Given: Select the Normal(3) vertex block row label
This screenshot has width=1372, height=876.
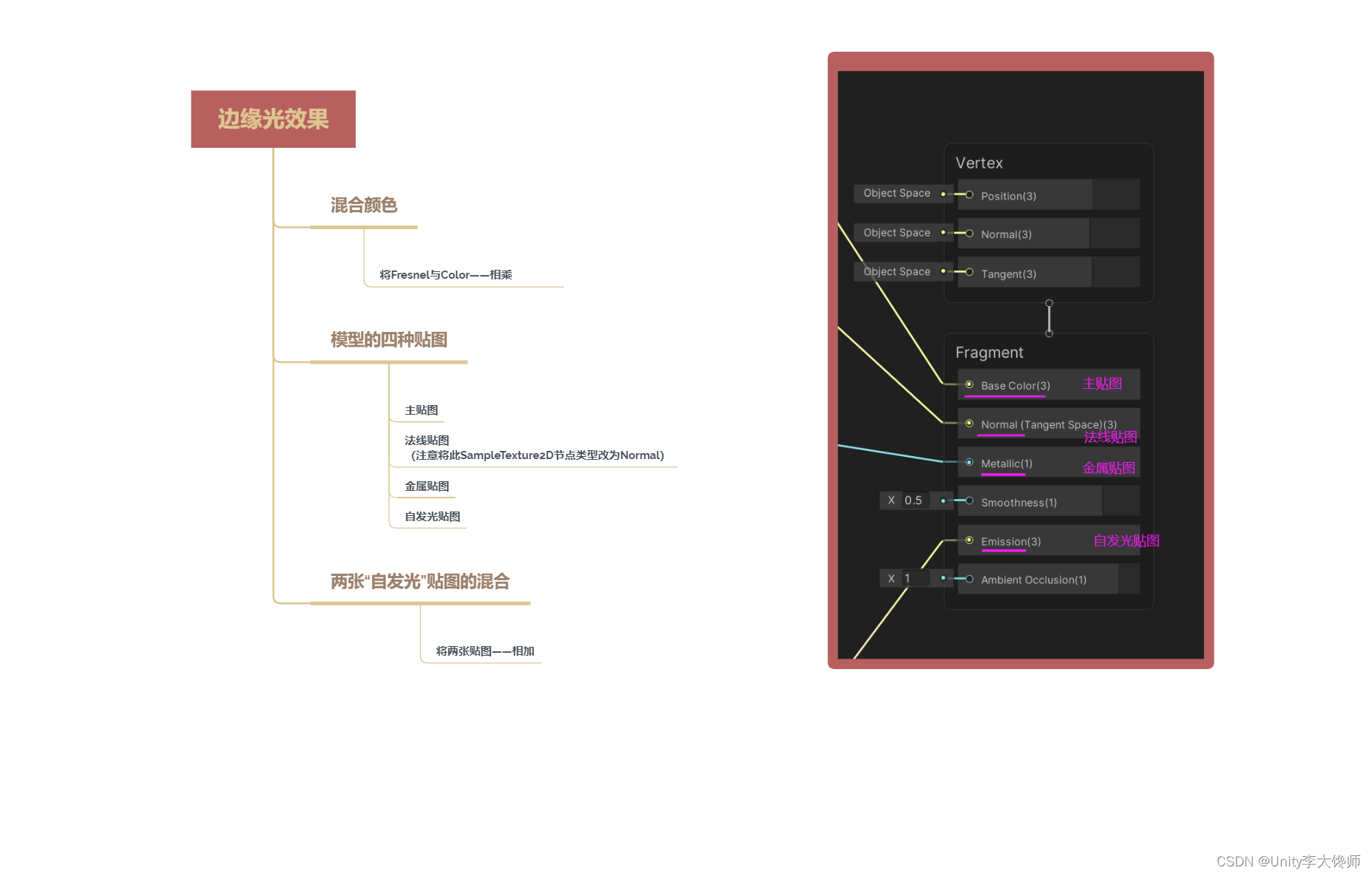Looking at the screenshot, I should coord(1007,234).
